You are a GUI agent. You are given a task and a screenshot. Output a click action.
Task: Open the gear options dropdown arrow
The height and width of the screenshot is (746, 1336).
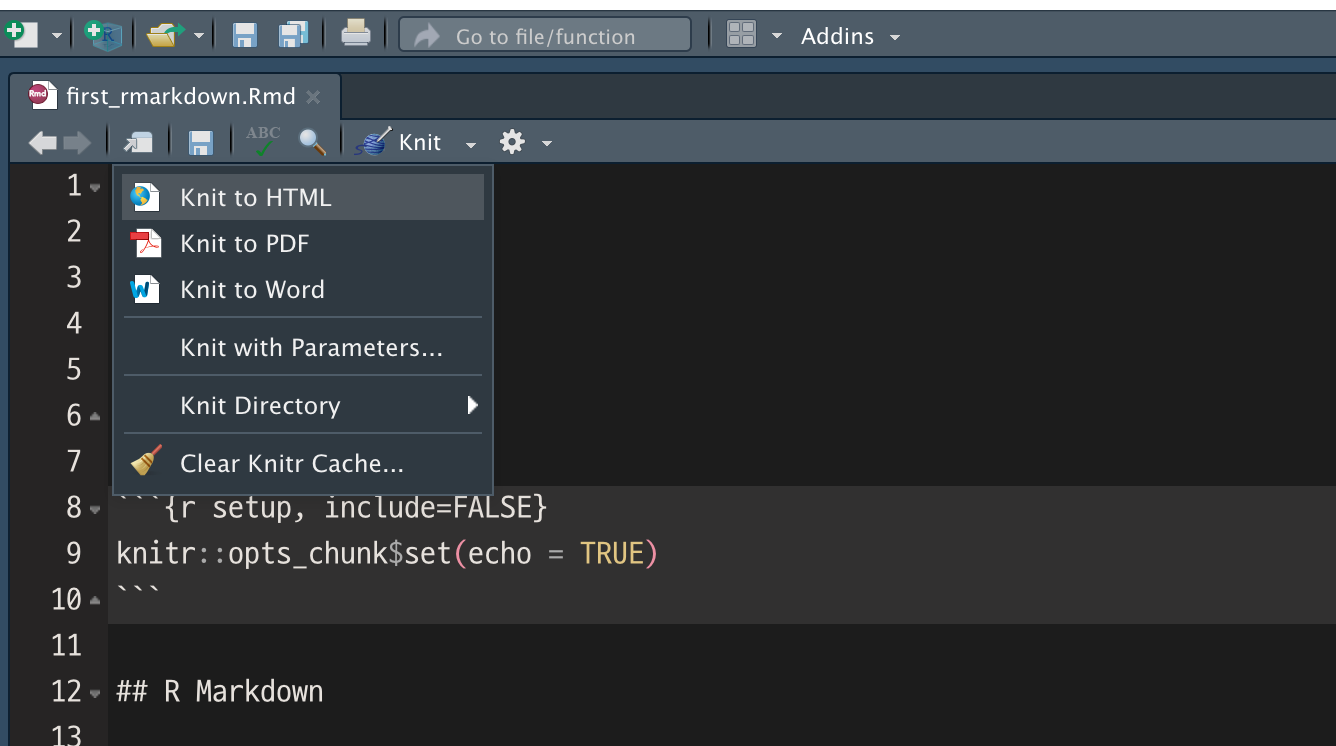click(x=547, y=144)
